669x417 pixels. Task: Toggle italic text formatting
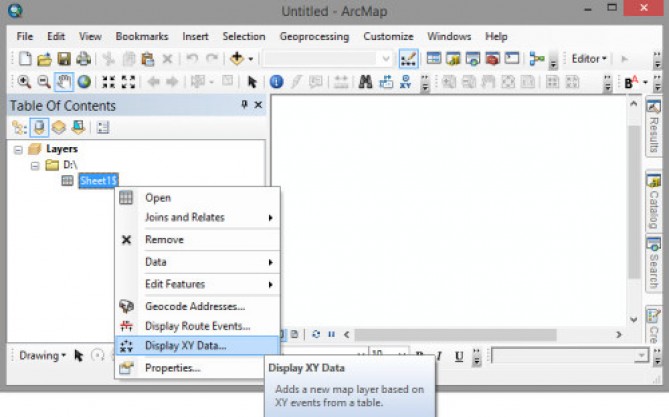(x=439, y=356)
